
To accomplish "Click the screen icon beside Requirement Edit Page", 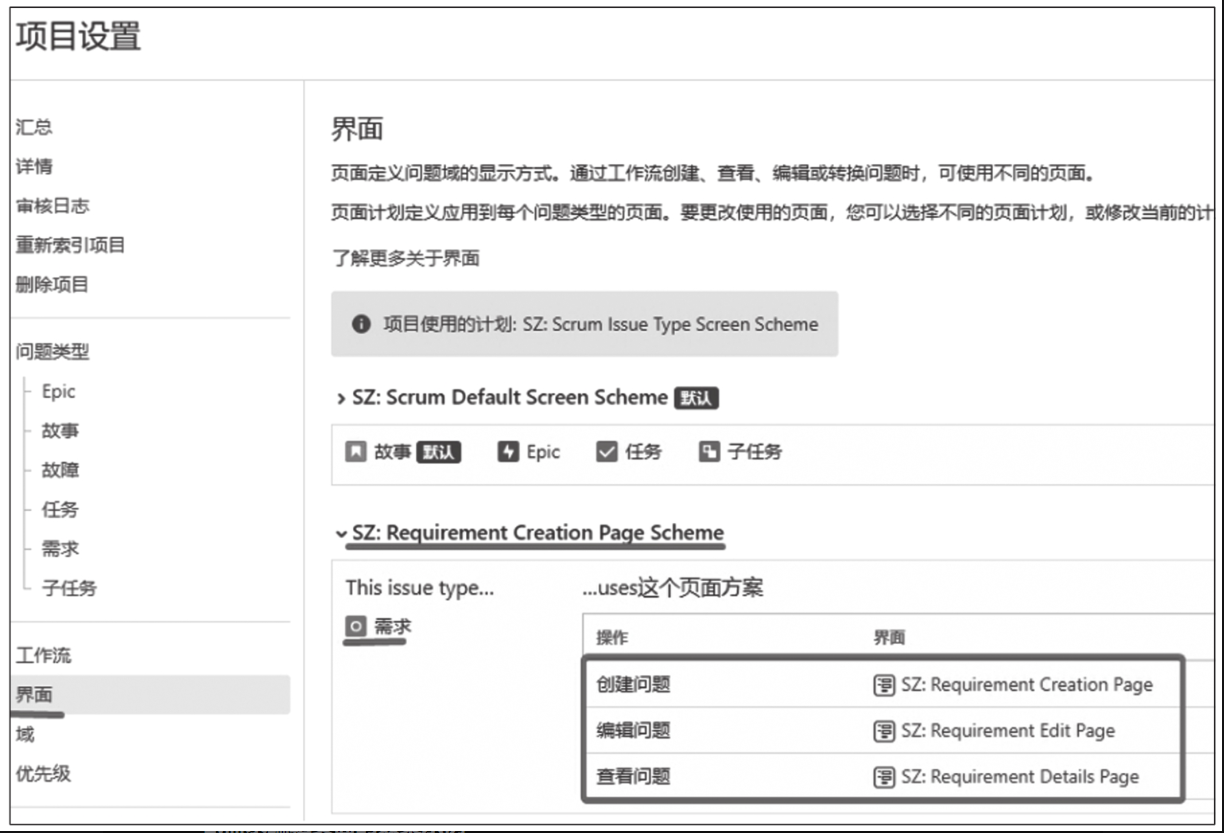I will click(884, 731).
